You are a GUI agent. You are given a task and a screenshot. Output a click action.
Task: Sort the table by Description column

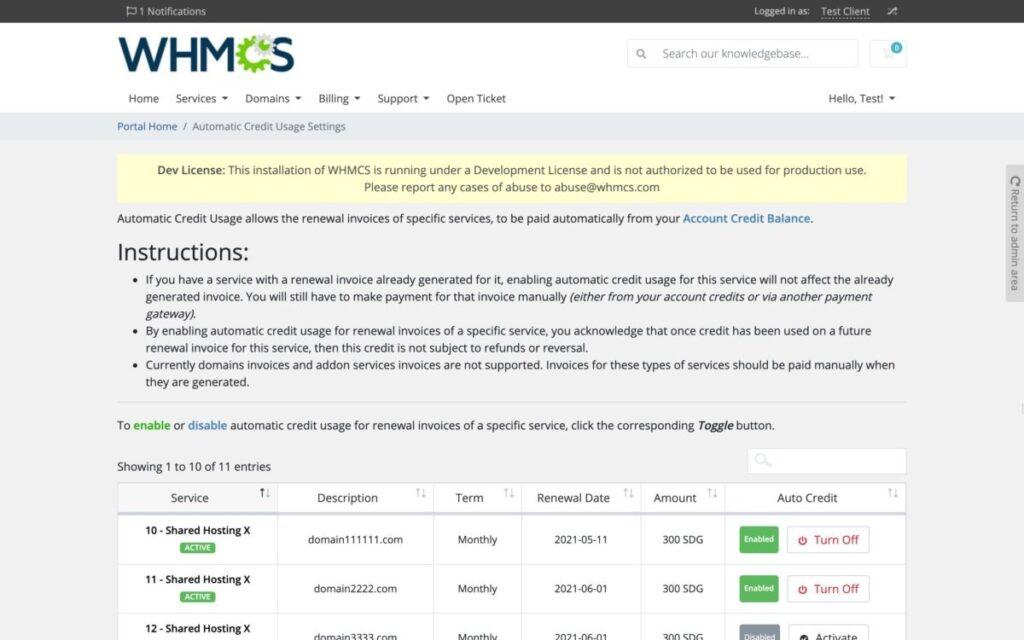[x=355, y=498]
